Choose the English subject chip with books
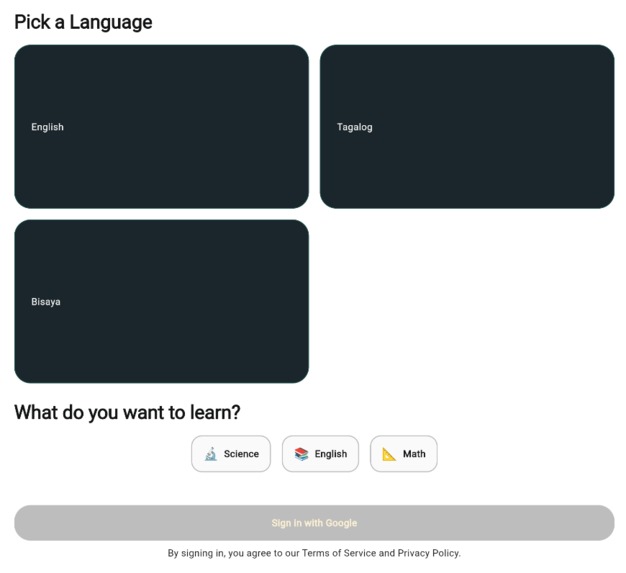 [x=320, y=454]
